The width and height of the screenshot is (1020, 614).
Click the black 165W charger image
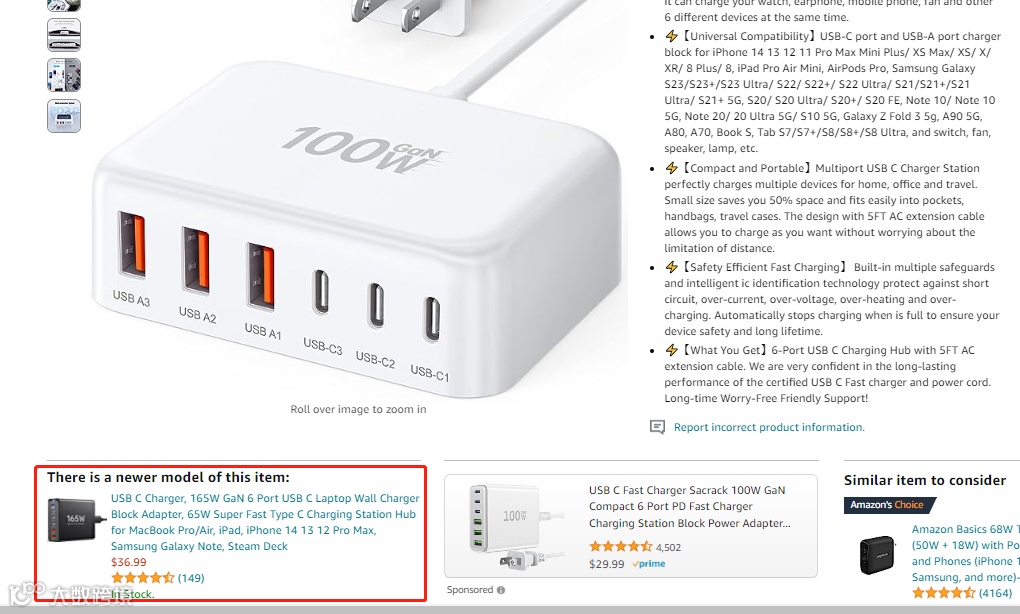click(x=76, y=520)
